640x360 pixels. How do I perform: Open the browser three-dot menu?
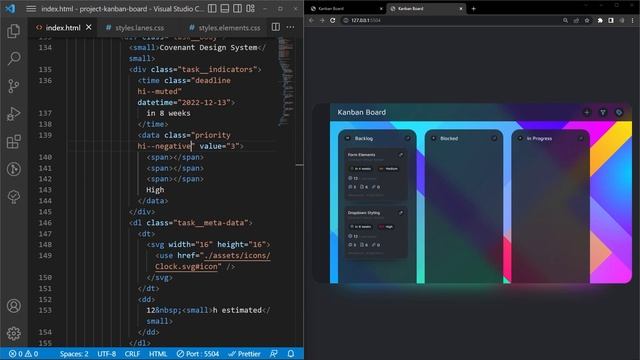tap(633, 20)
